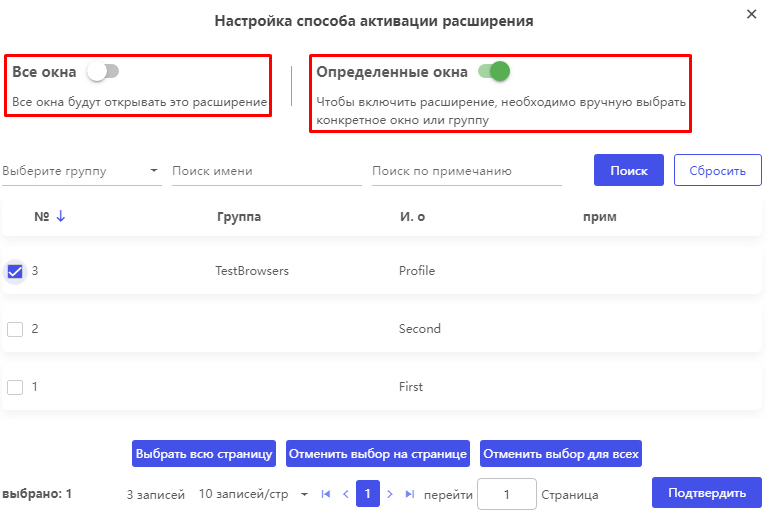
Task: Go to first page icon
Action: 325,494
